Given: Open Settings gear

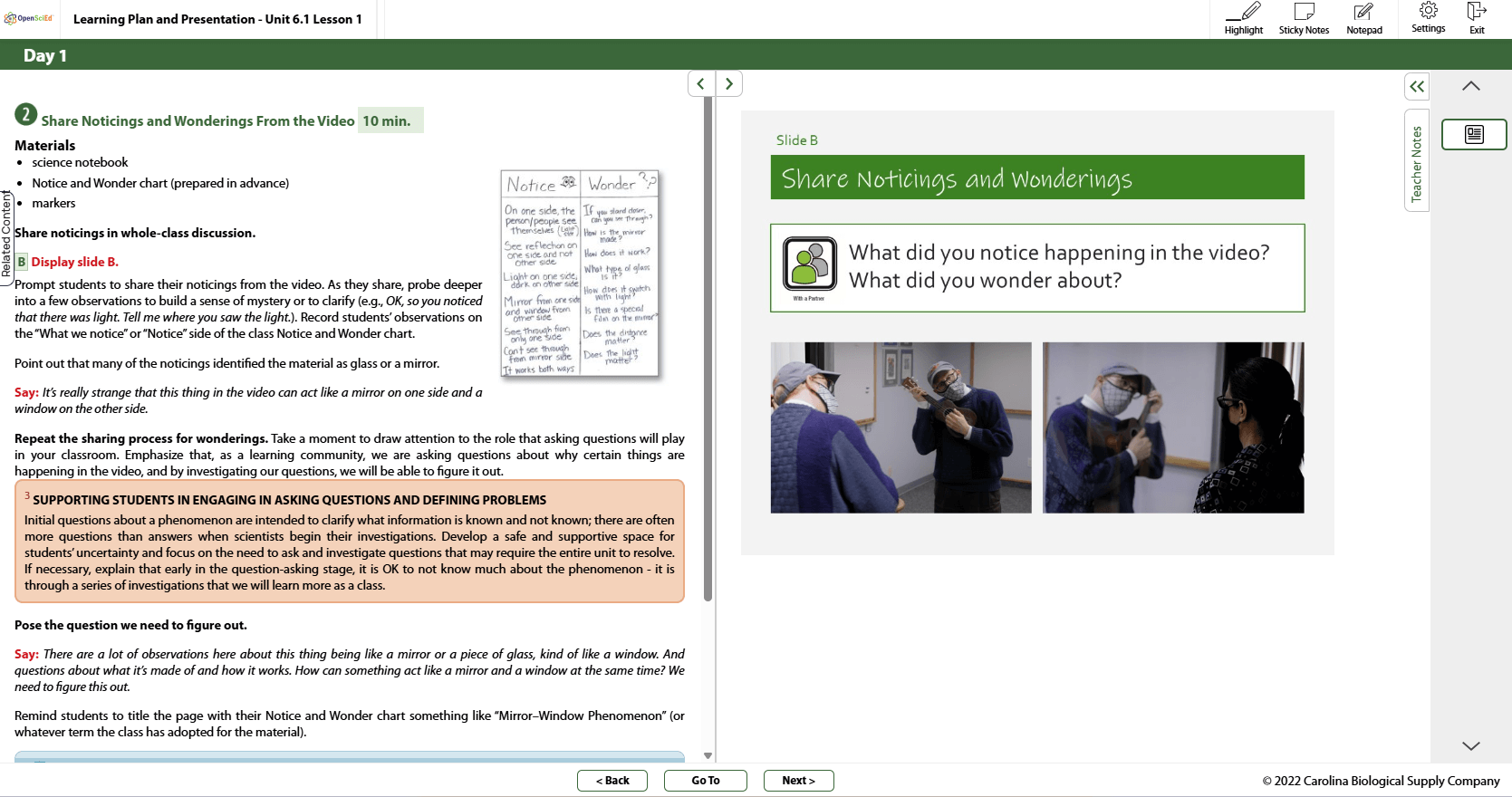Looking at the screenshot, I should point(1428,18).
